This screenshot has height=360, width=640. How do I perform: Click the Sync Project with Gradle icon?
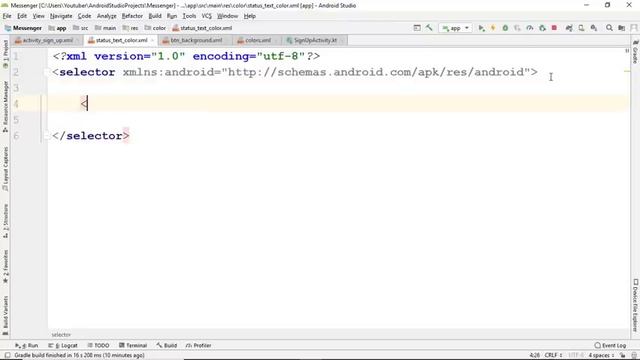pos(569,28)
